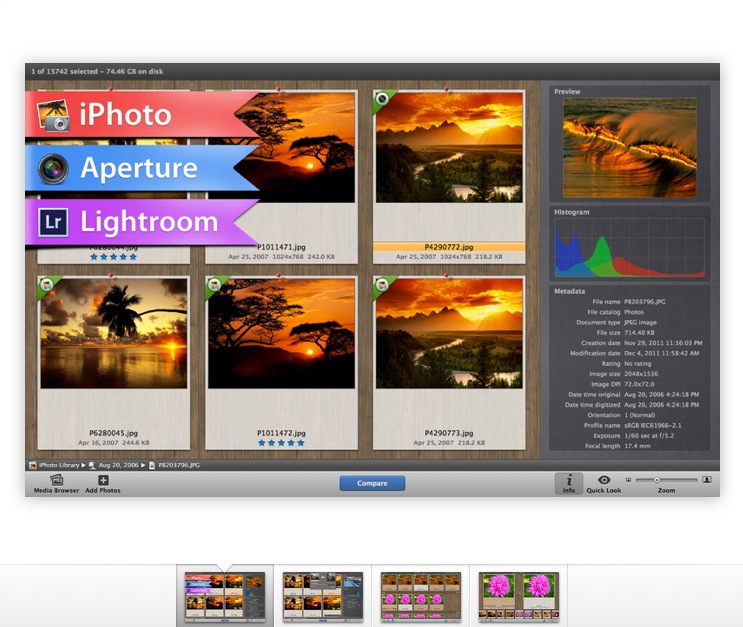Select the second screenshot thumbnail in the gallery strip
The height and width of the screenshot is (627, 743).
323,597
